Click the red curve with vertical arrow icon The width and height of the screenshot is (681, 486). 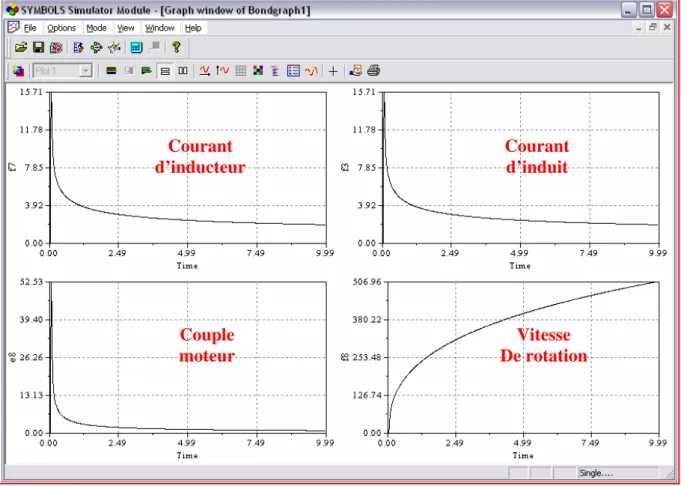[222, 71]
